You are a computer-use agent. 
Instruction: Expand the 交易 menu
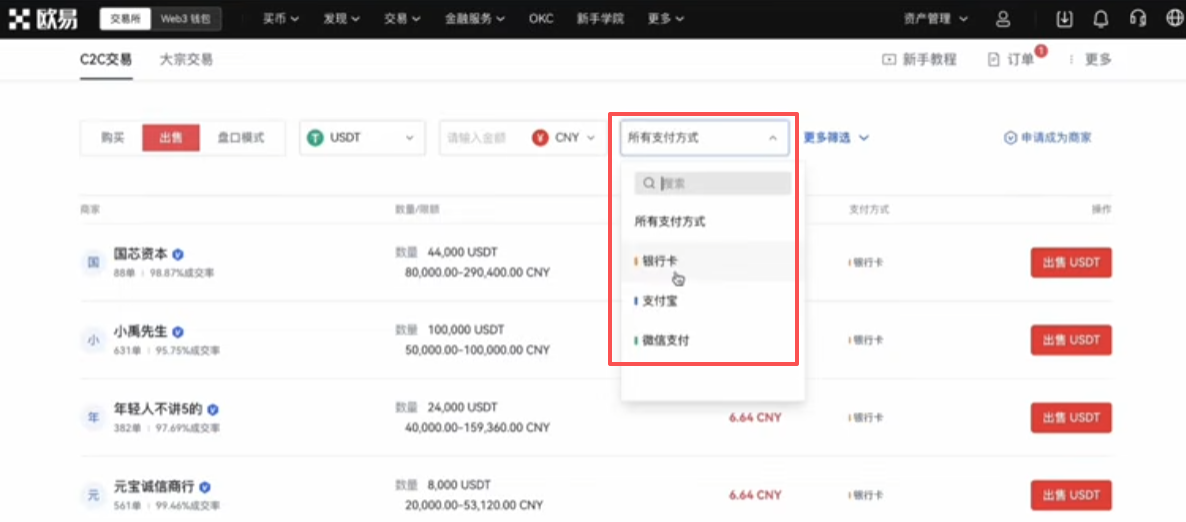point(402,19)
